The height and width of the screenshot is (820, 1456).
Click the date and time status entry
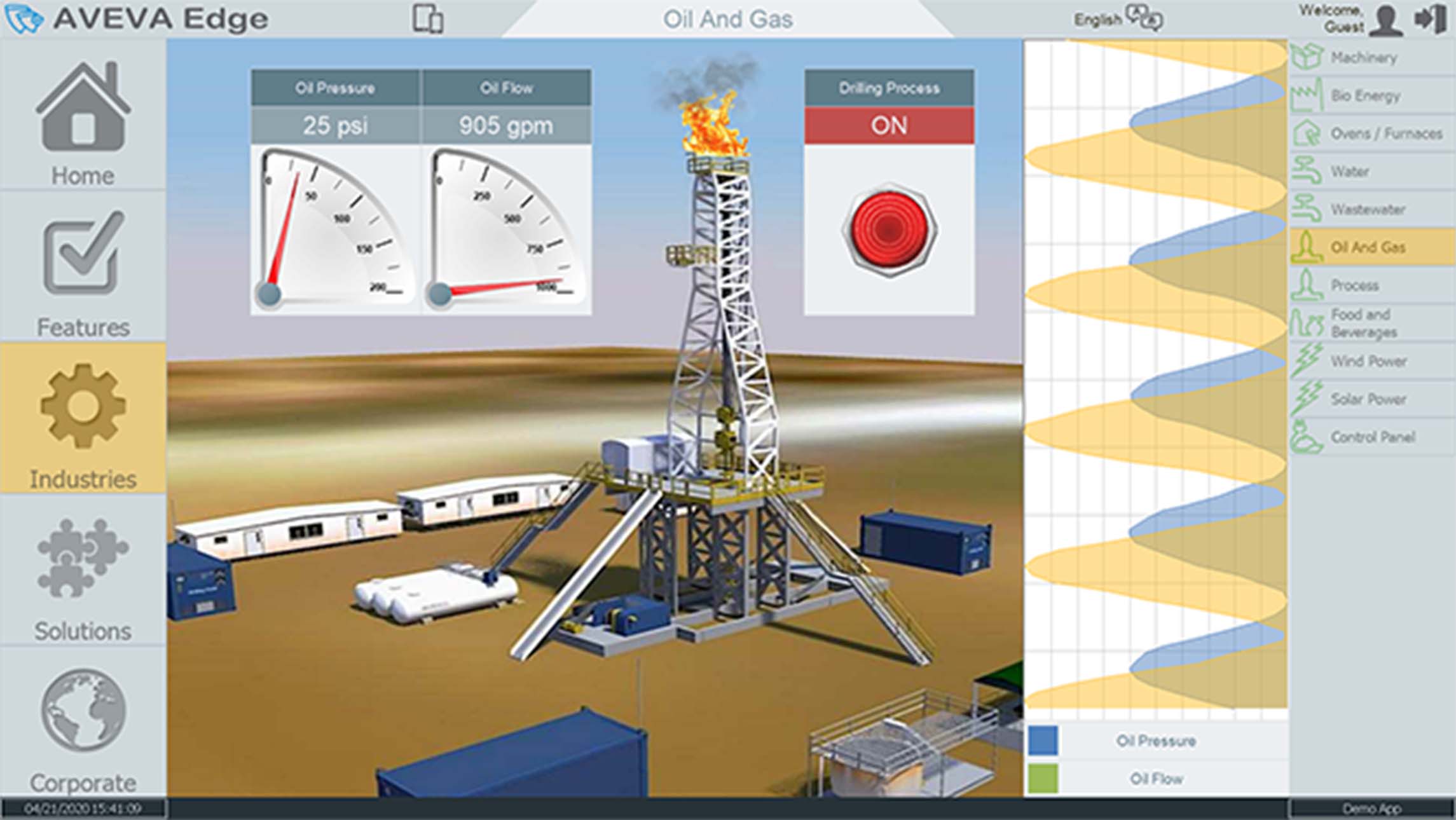tap(83, 809)
